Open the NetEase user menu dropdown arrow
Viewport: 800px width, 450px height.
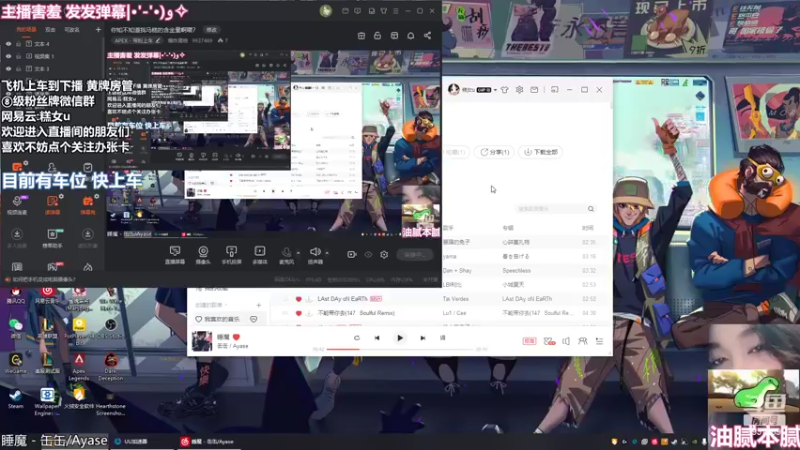coord(495,90)
